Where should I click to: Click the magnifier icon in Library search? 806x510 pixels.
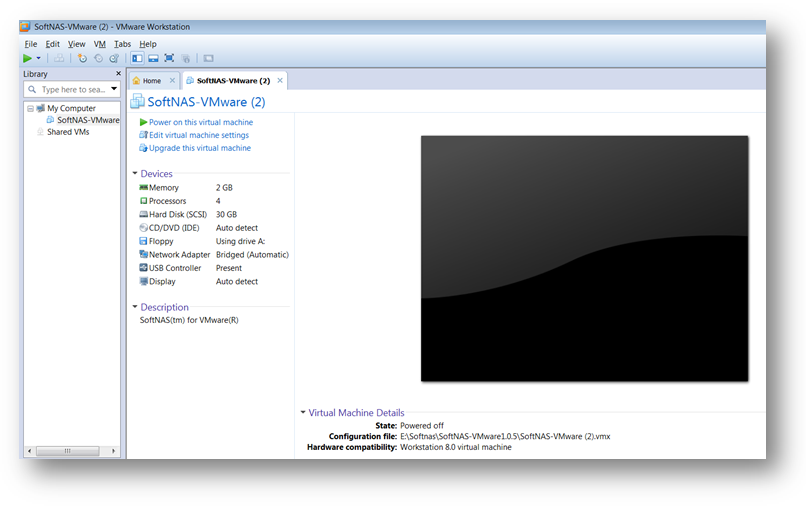[32, 89]
